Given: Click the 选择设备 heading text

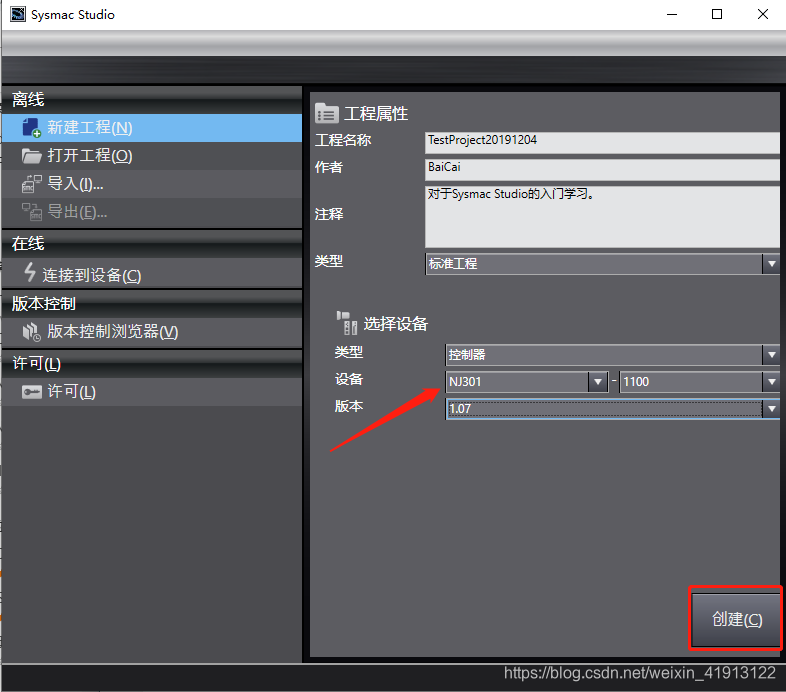Looking at the screenshot, I should pos(396,324).
